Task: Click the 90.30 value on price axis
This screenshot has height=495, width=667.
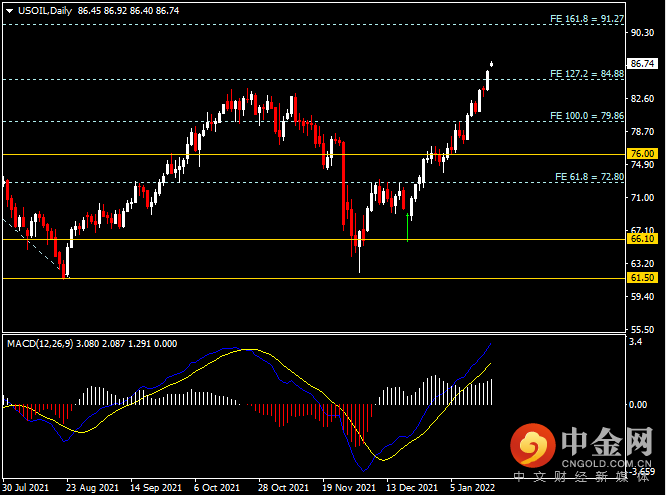Action: [642, 32]
